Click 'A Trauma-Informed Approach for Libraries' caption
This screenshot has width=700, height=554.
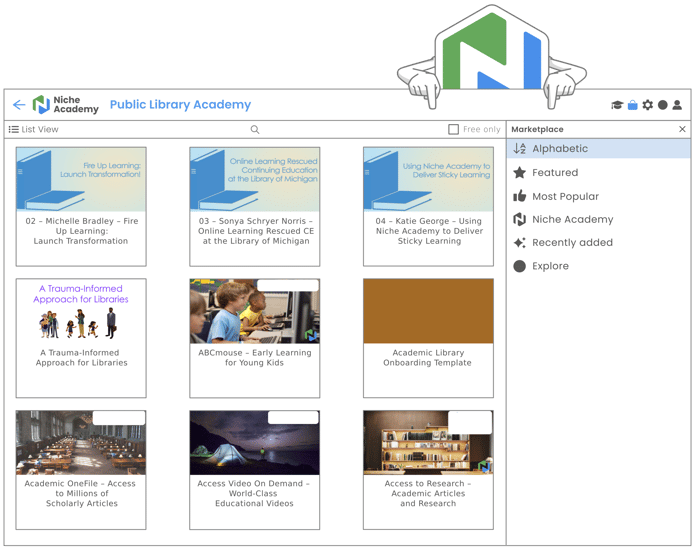pos(81,358)
